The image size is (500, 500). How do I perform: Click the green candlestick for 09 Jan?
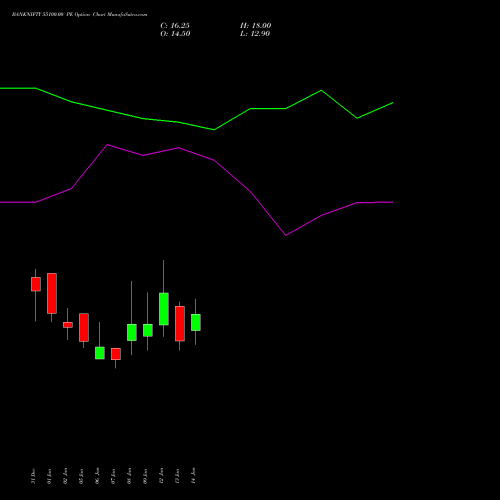tap(148, 330)
